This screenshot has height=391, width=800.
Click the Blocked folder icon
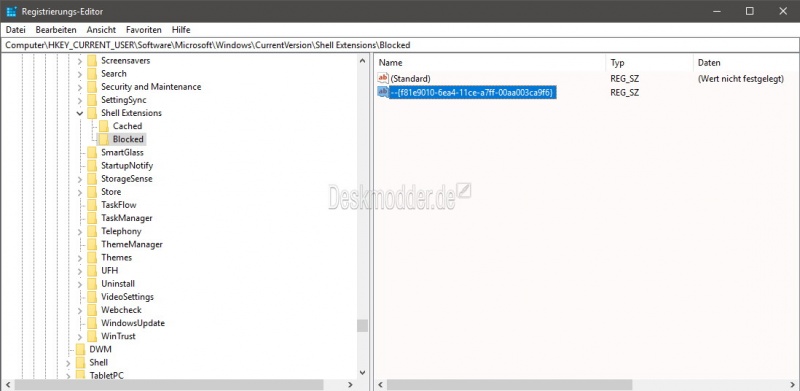click(104, 139)
